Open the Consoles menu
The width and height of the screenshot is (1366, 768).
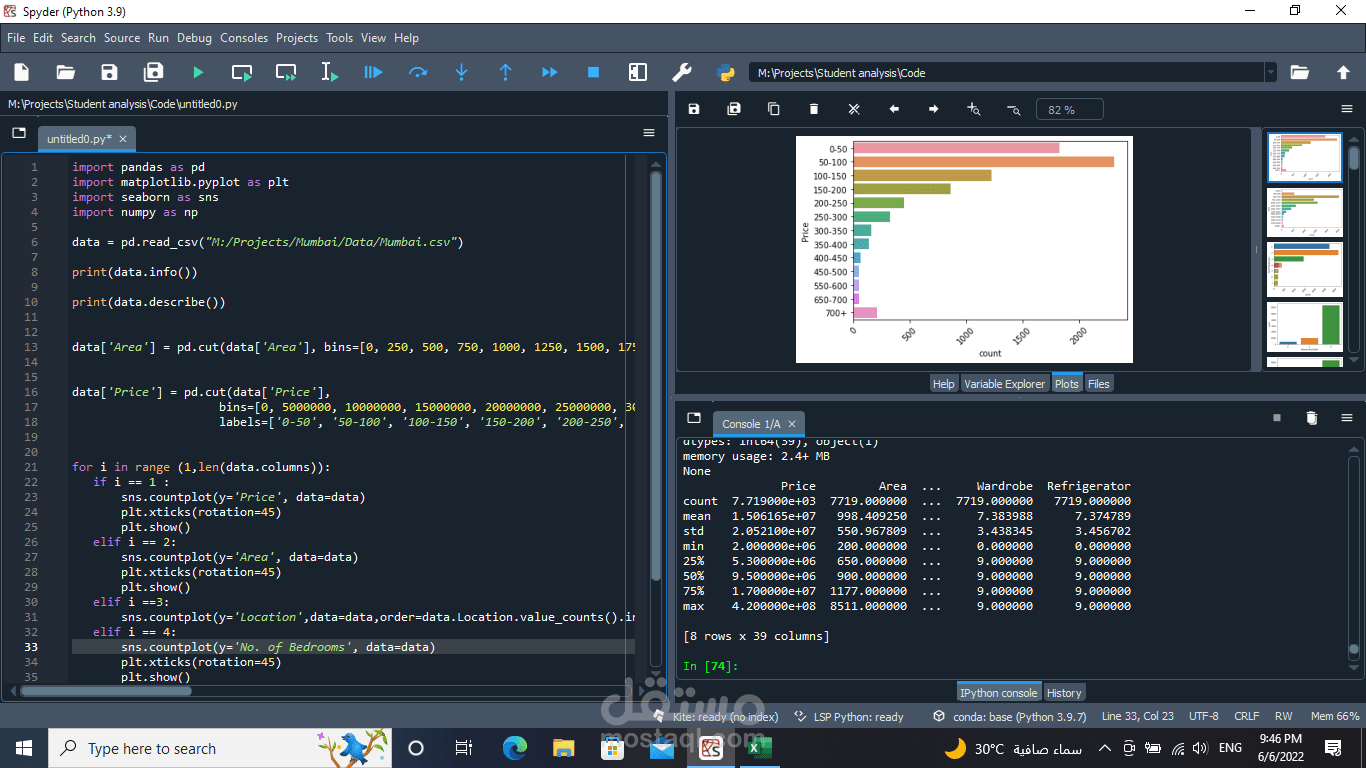pyautogui.click(x=244, y=38)
